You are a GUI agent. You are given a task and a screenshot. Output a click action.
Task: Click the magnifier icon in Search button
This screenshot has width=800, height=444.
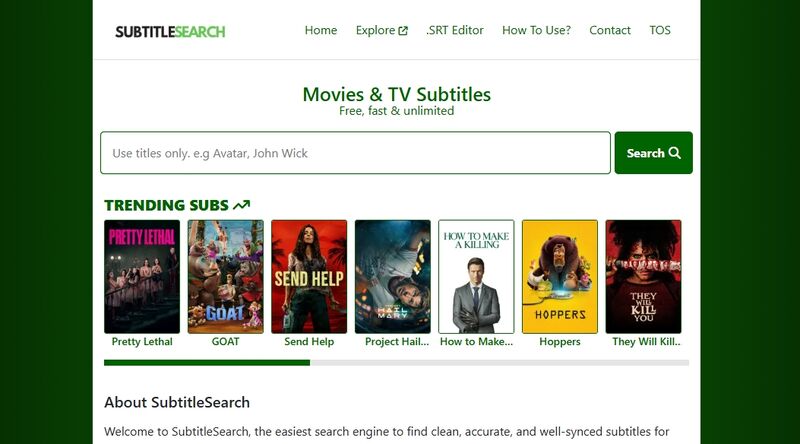pyautogui.click(x=674, y=153)
